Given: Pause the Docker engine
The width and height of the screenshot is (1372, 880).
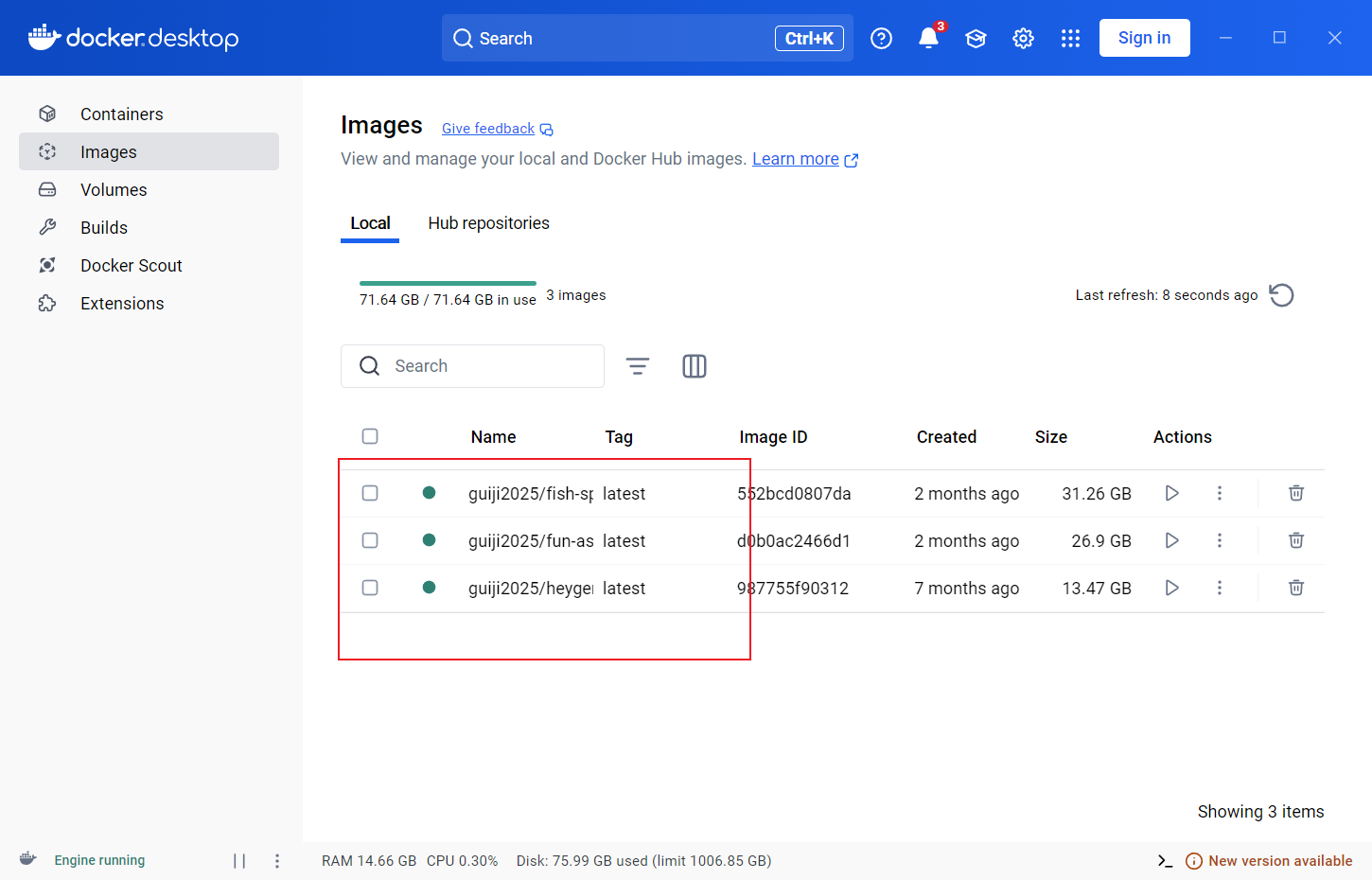Looking at the screenshot, I should [x=239, y=861].
